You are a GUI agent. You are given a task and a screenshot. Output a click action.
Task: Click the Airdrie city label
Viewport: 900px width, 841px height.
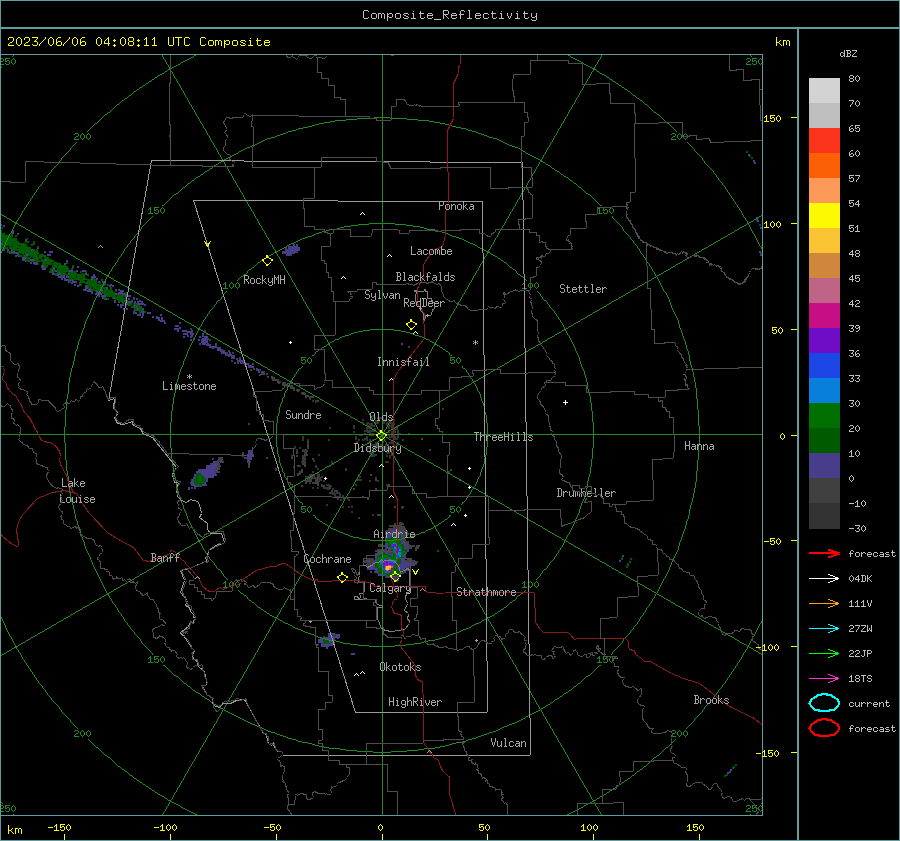pos(394,534)
